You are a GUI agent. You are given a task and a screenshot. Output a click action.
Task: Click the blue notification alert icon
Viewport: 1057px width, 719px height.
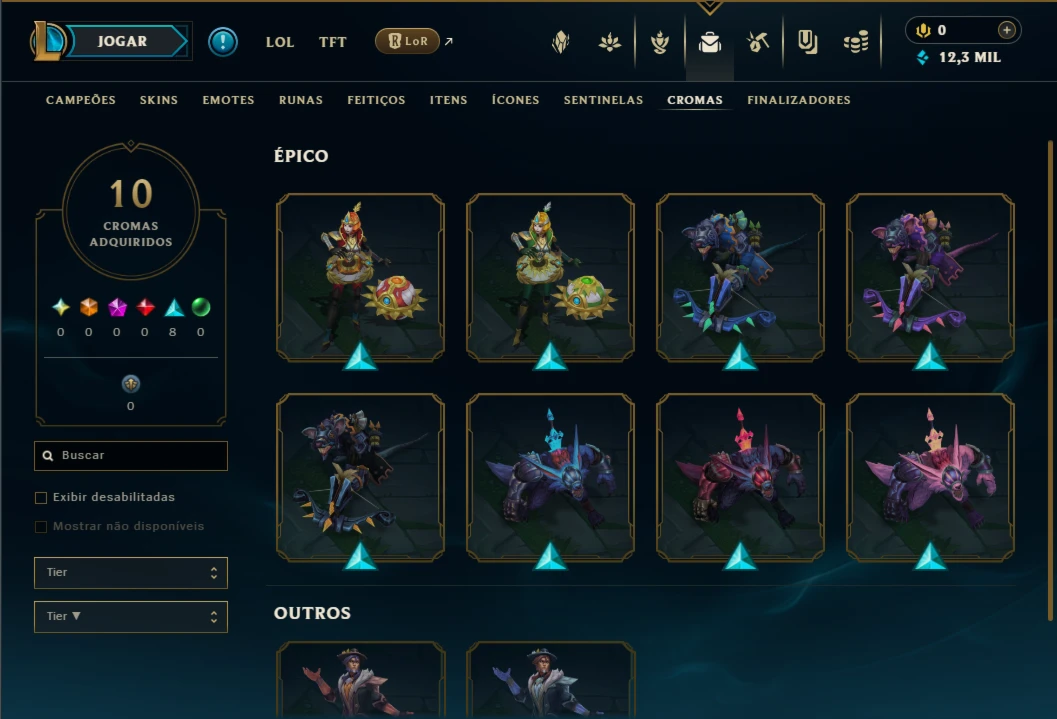[x=222, y=42]
